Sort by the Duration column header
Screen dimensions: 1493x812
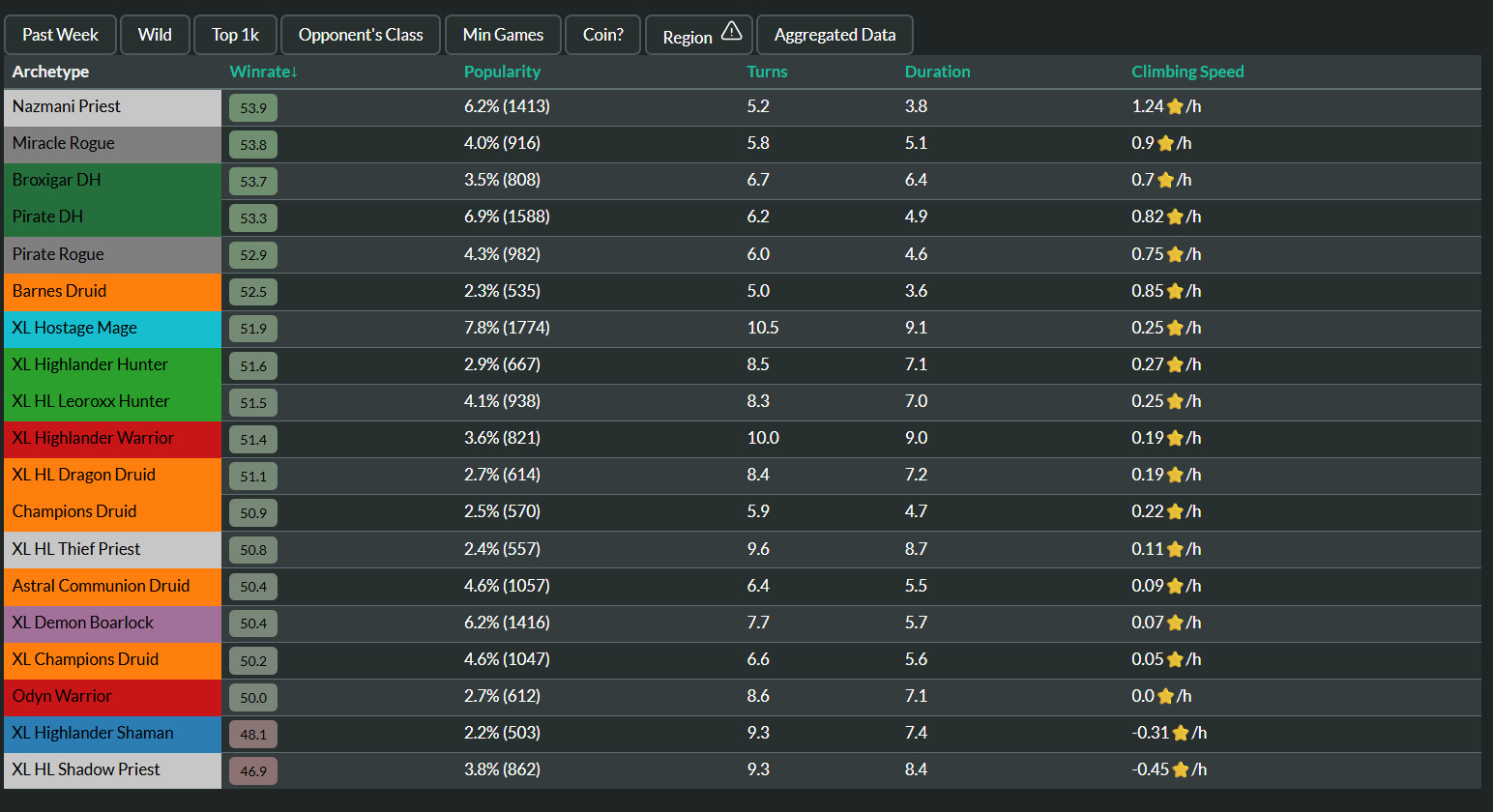(x=937, y=72)
